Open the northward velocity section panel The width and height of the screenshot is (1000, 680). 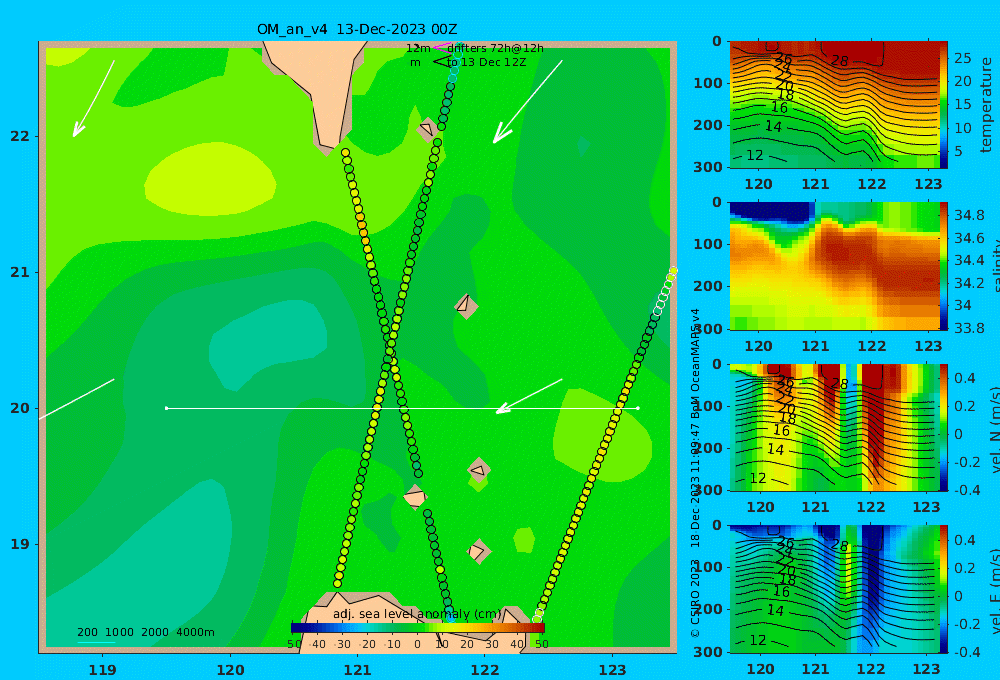835,427
